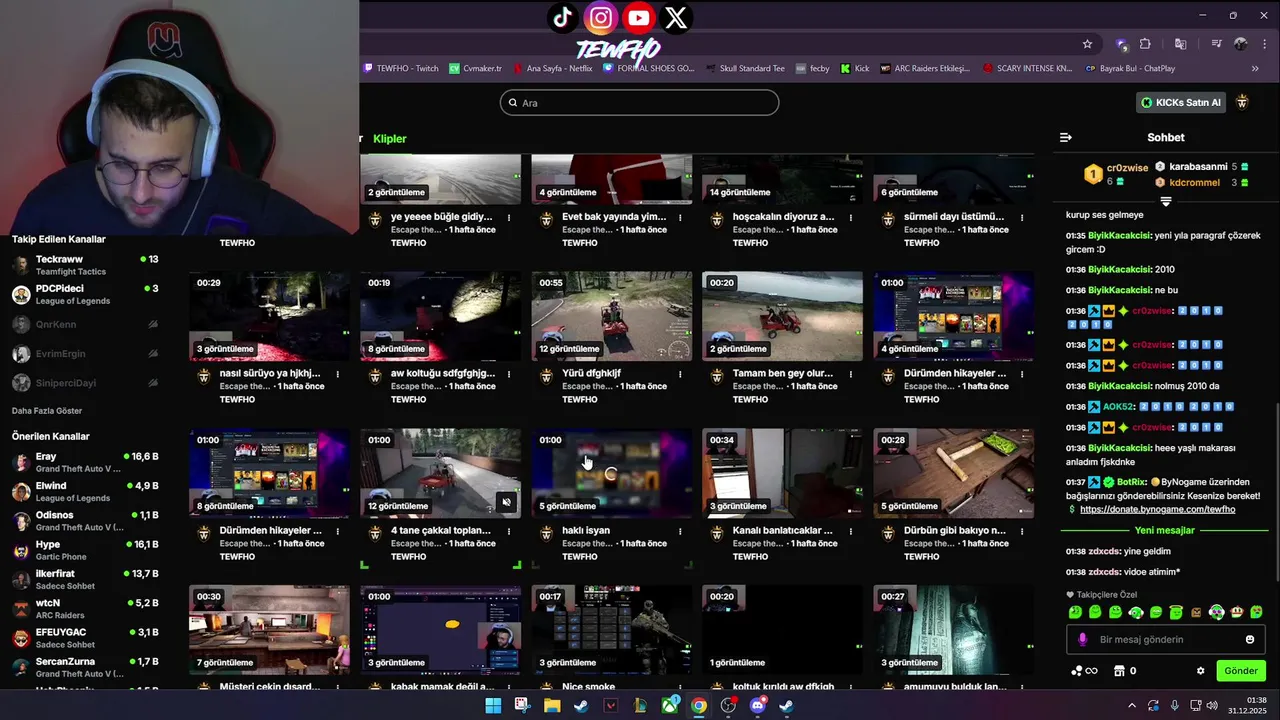Jump to new messages via Yeni mesajlar
Image resolution: width=1280 pixels, height=720 pixels.
(1165, 531)
